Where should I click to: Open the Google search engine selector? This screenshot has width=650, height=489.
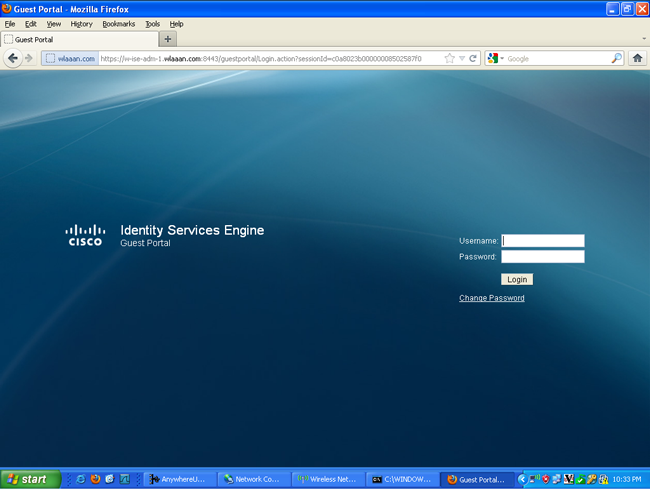click(496, 58)
